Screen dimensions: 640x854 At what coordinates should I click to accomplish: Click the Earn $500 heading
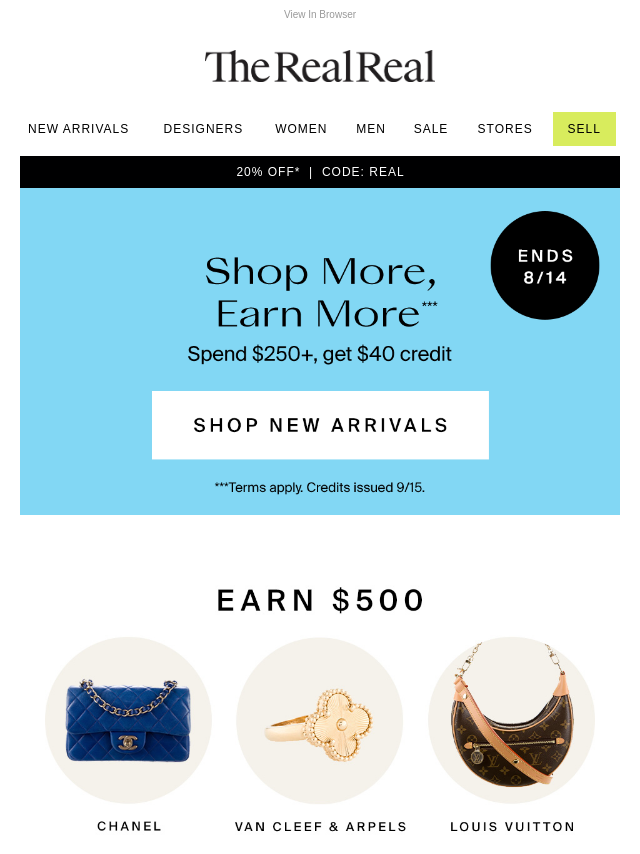pos(320,601)
